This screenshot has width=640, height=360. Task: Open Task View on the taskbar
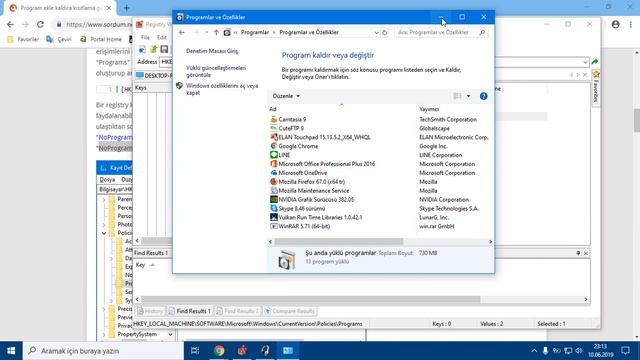pos(195,350)
